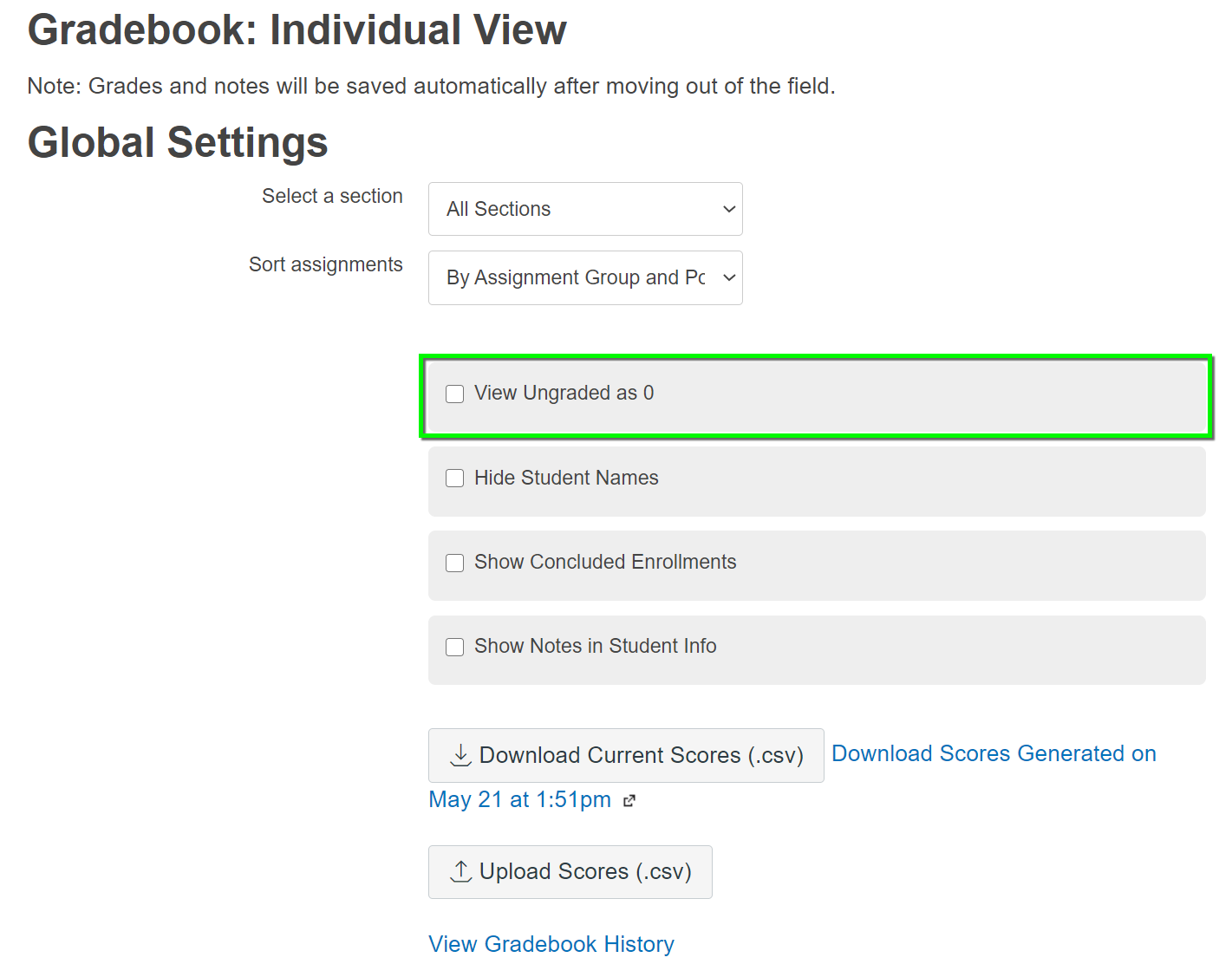The image size is (1232, 964).
Task: Tick the Show Notes in Student Info checkbox
Action: pyautogui.click(x=455, y=647)
